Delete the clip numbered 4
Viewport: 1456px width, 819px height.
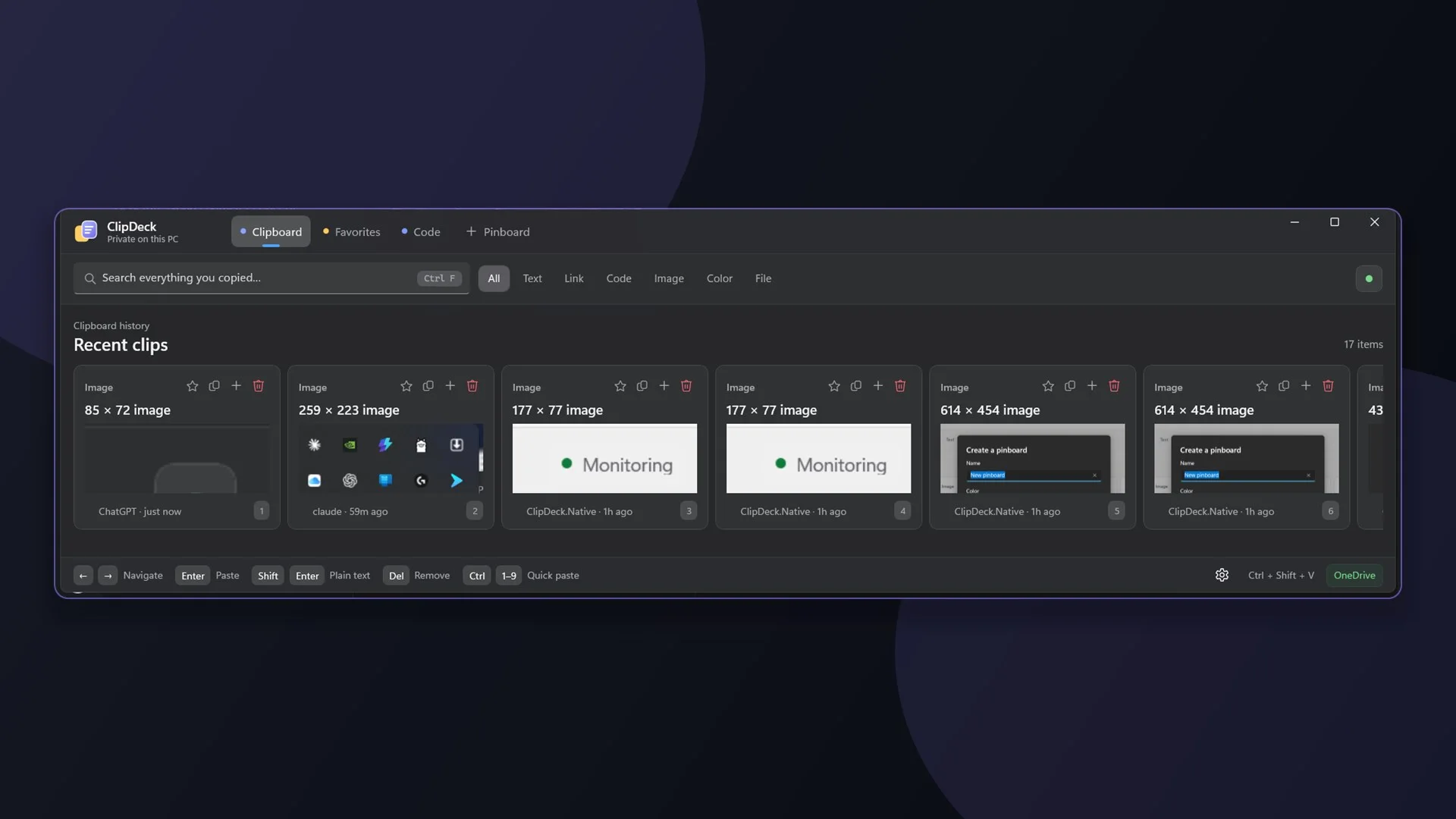899,386
